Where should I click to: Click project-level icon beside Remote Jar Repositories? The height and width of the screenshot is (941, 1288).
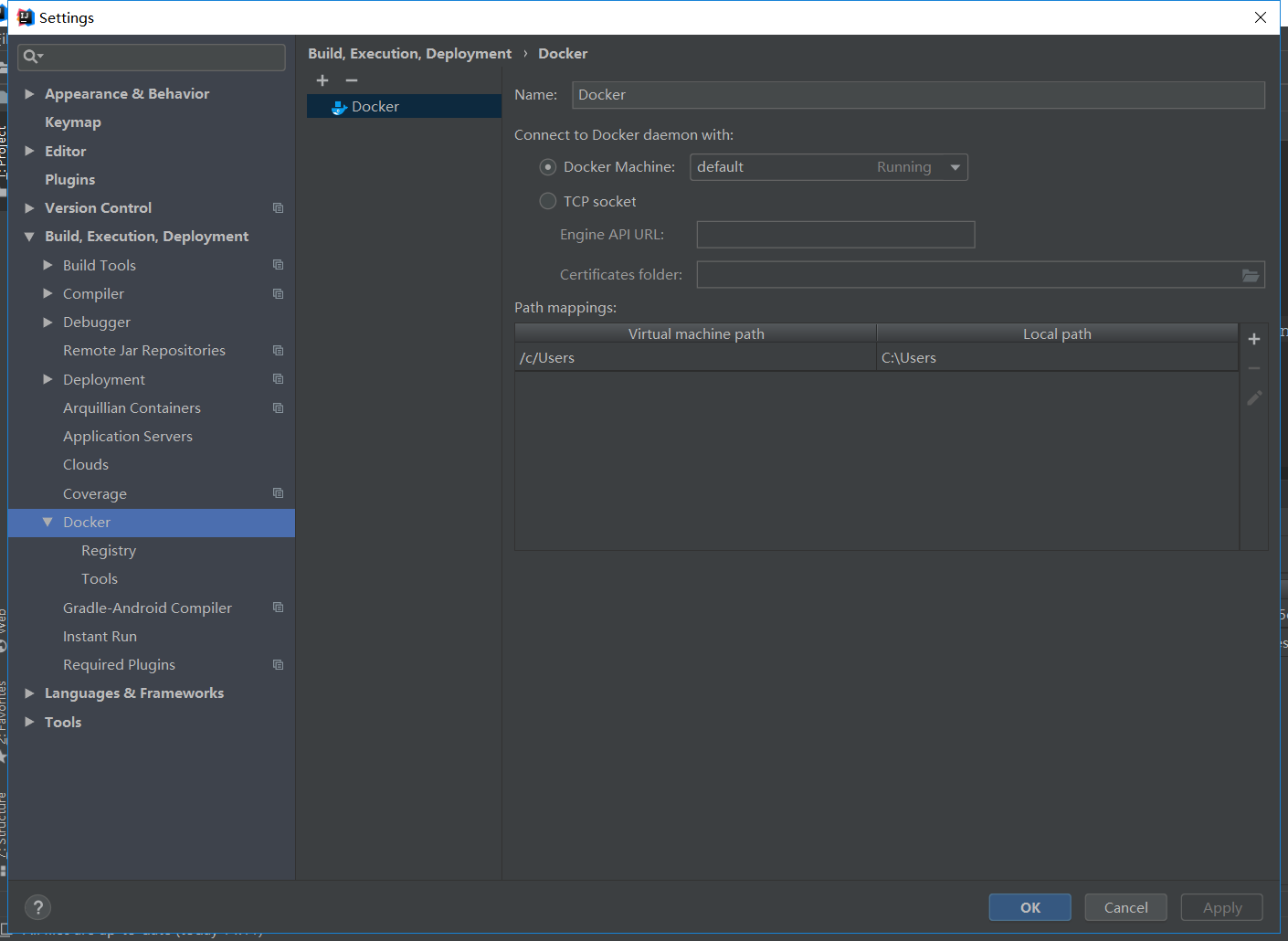coord(279,351)
